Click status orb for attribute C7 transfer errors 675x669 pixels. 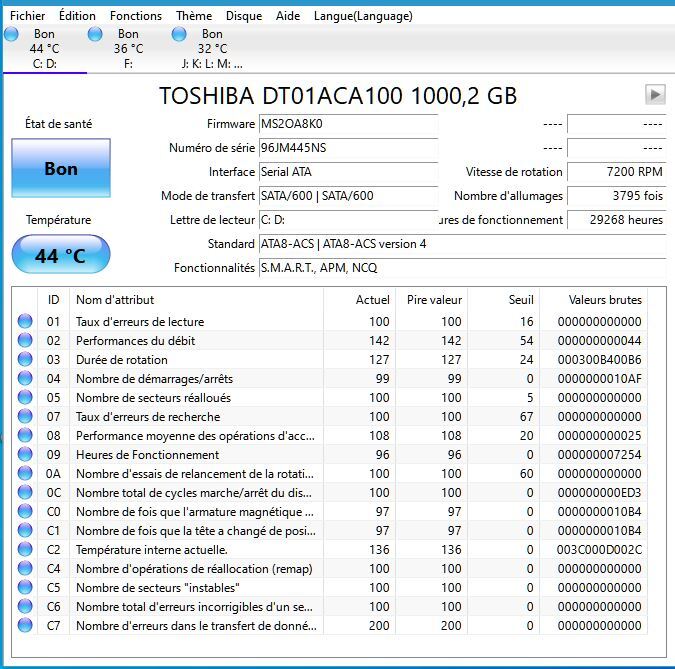[25, 626]
